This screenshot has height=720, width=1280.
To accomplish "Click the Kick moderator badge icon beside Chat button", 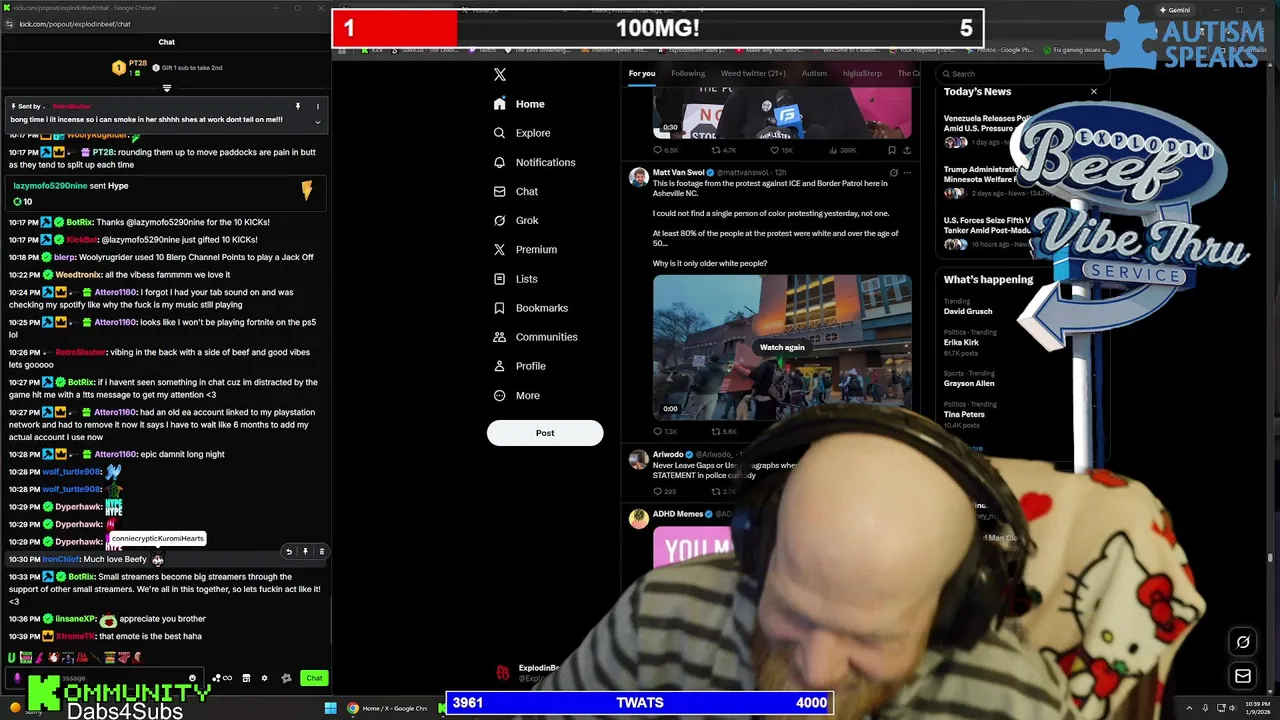I will click(286, 678).
